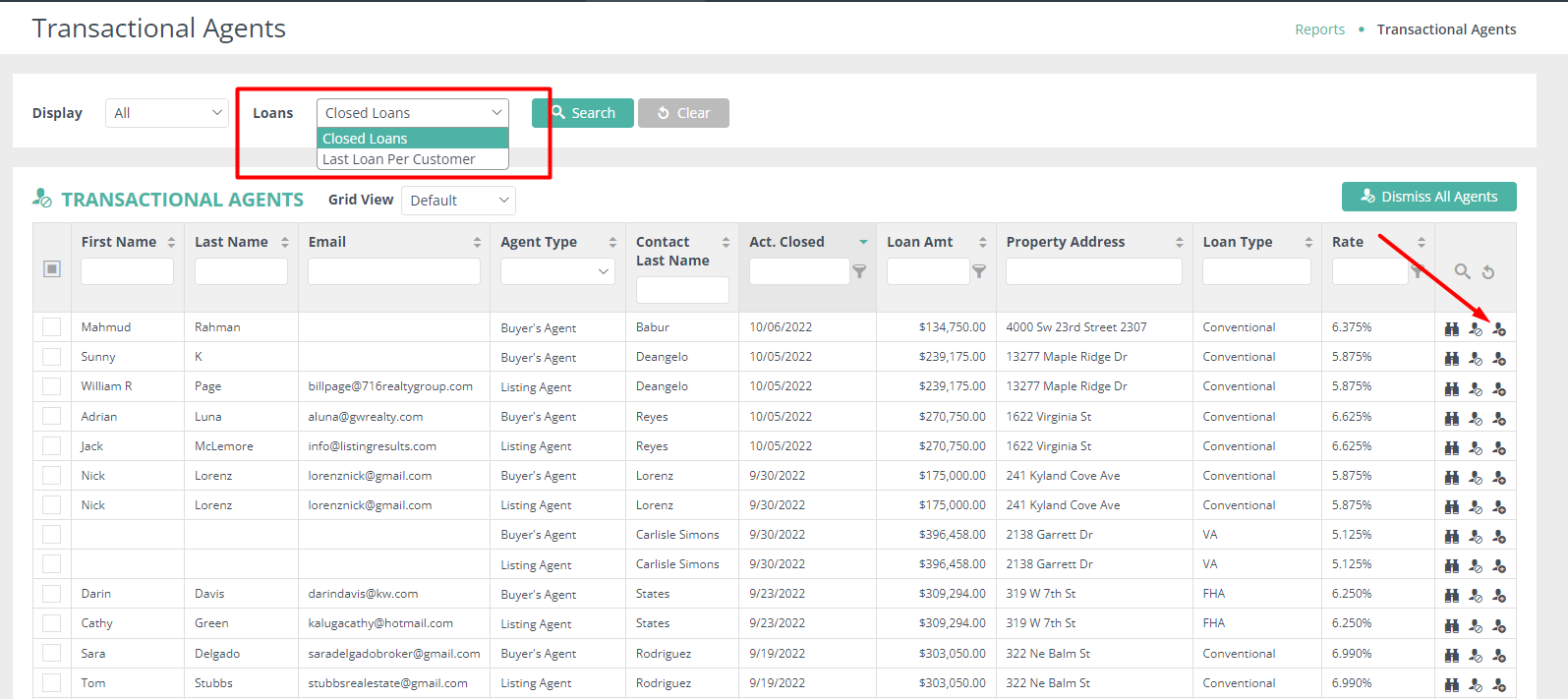Choose Last Loan Per Customer option
The height and width of the screenshot is (699, 1568).
point(399,159)
